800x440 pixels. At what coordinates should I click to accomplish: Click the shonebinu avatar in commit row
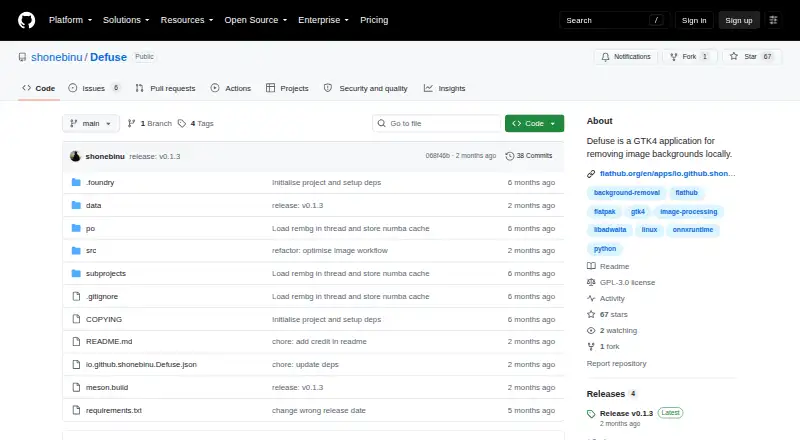click(x=75, y=156)
